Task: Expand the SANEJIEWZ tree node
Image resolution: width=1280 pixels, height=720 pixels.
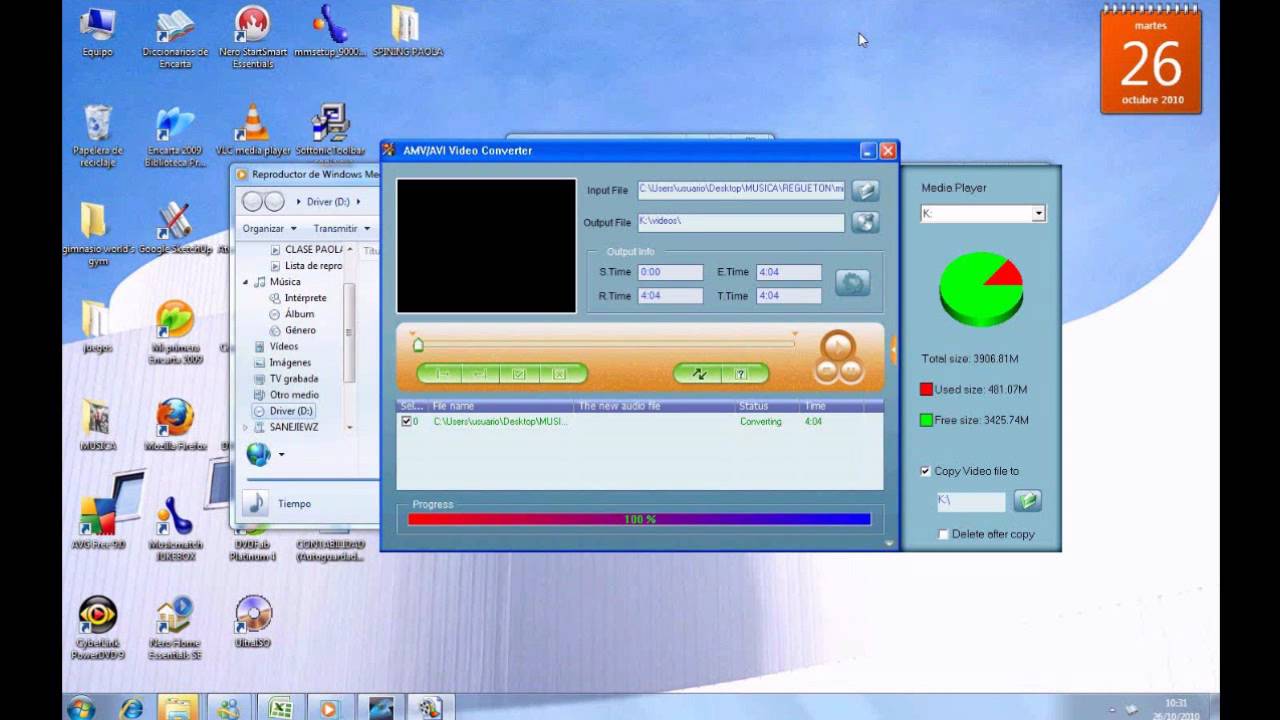Action: point(246,427)
